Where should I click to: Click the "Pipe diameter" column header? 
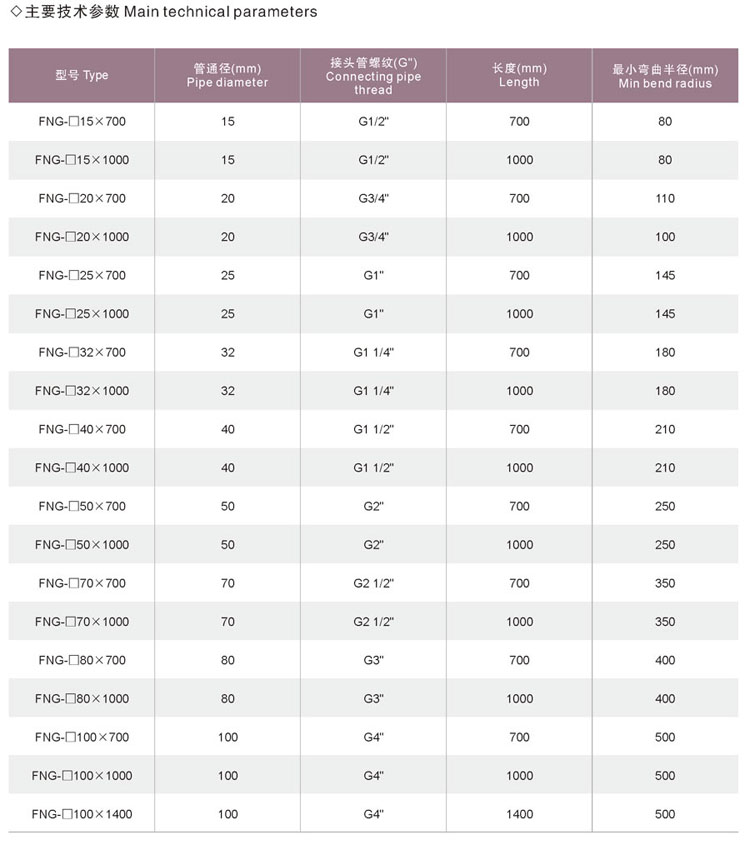point(228,76)
